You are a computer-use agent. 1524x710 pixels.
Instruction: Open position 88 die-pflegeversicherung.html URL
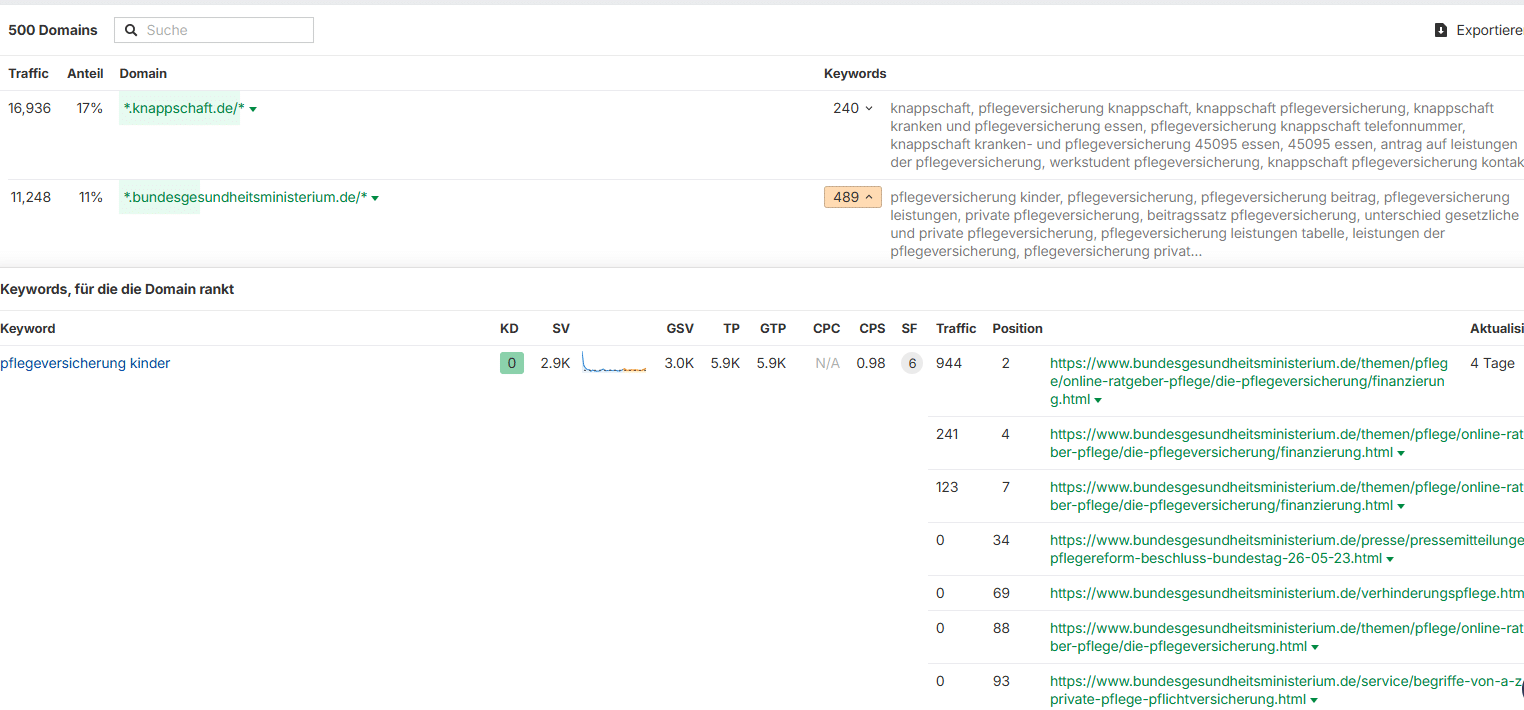[x=1286, y=637]
